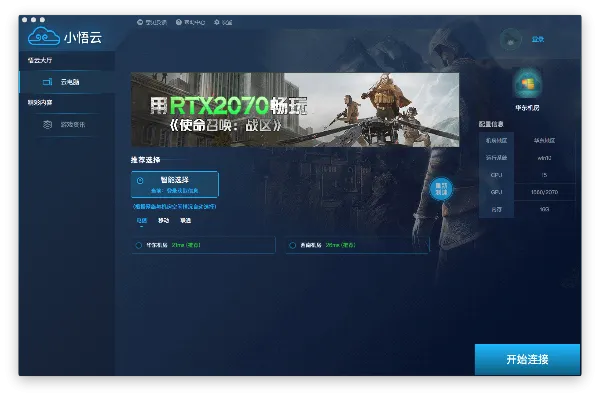This screenshot has width=600, height=398.
Task: Click the blue hint link under 智能选择
Action: [174, 207]
